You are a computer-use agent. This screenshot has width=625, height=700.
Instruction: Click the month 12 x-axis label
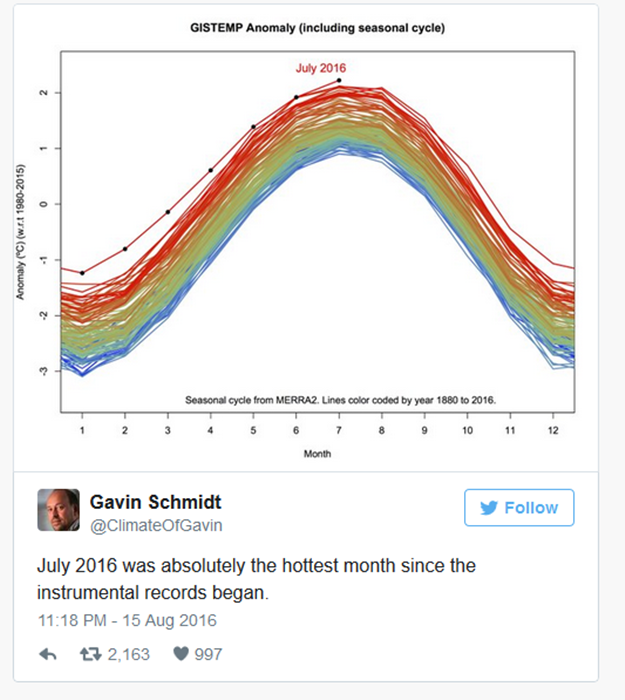pos(552,429)
